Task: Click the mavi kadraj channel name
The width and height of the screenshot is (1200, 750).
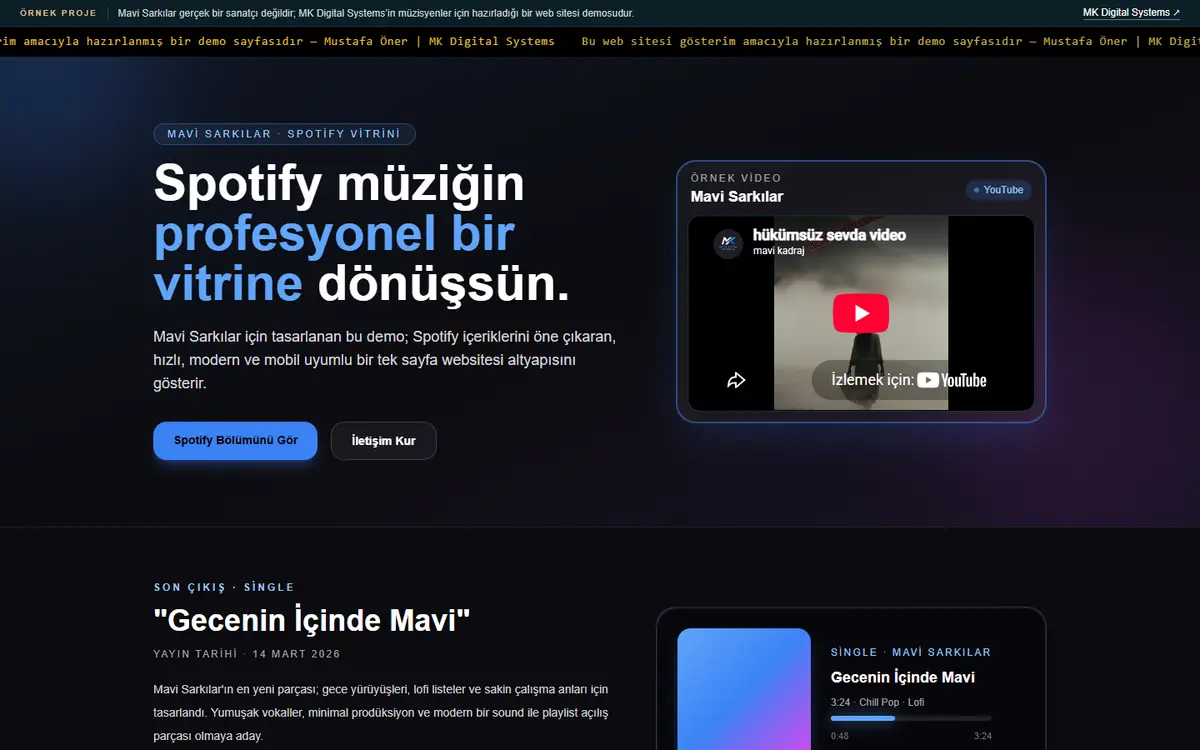Action: pyautogui.click(x=779, y=251)
